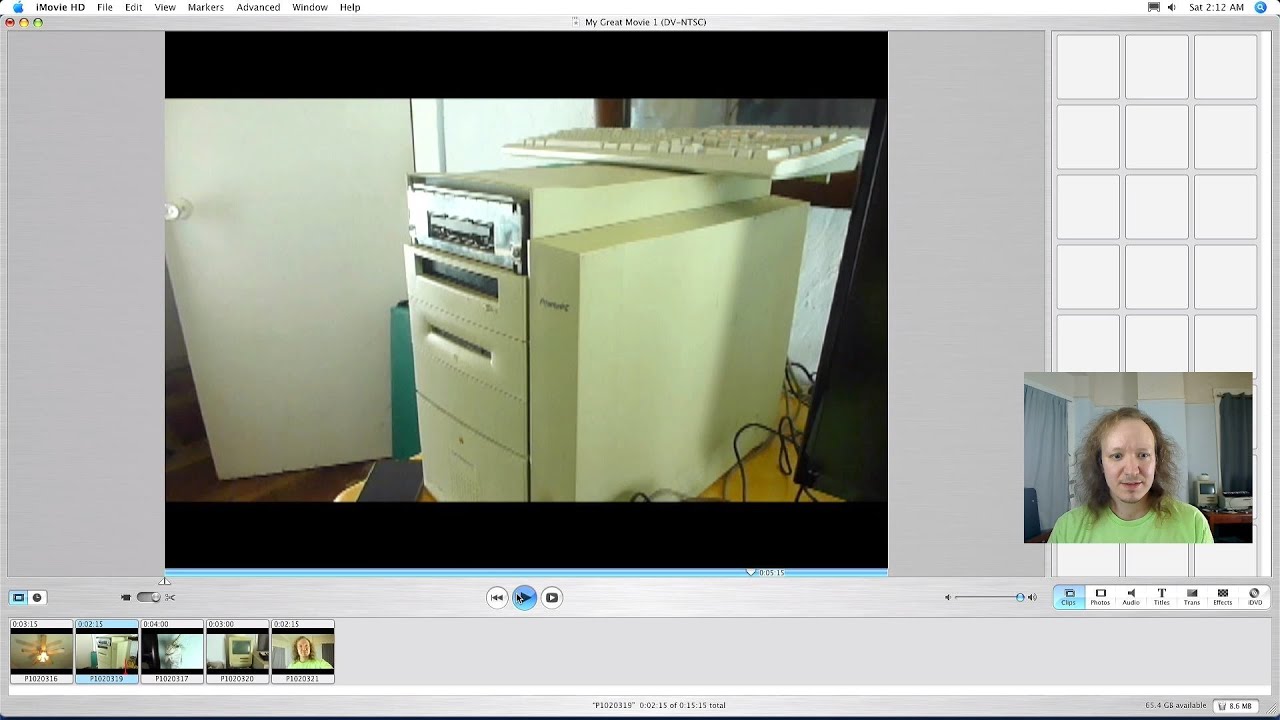Open the Edit menu
Viewport: 1280px width, 720px height.
pos(133,7)
